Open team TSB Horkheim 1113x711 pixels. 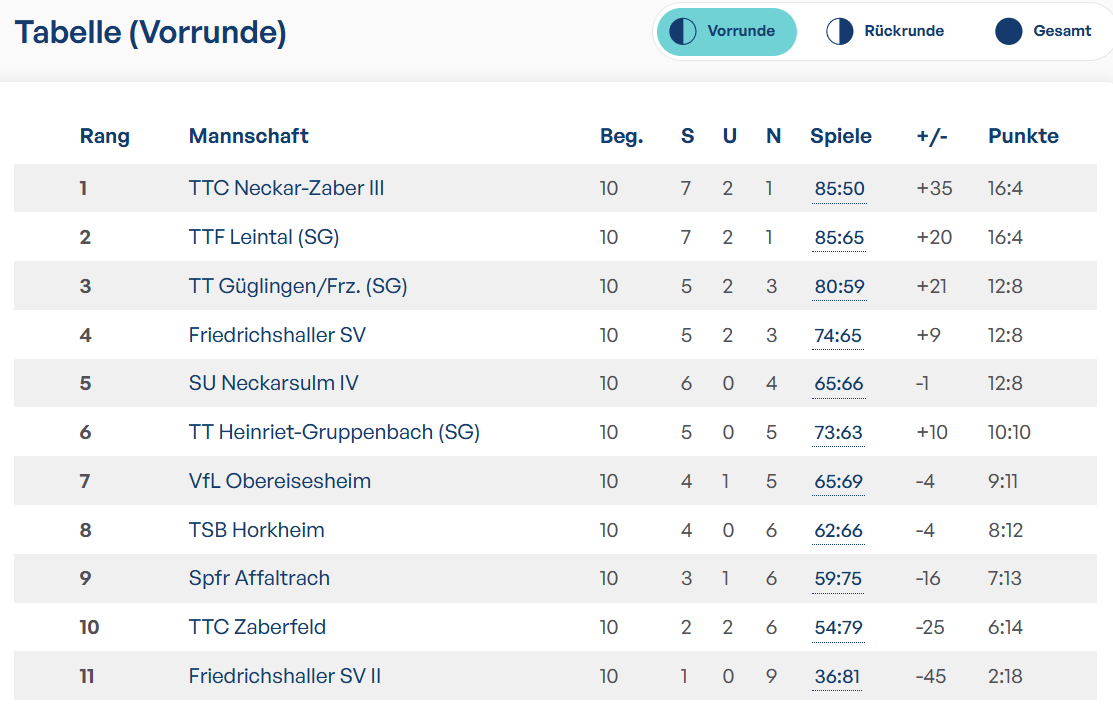[x=256, y=530]
